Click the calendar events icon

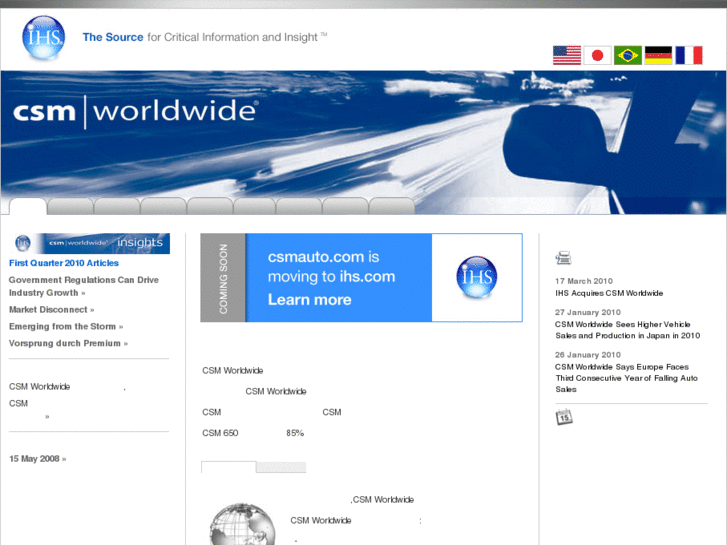pyautogui.click(x=564, y=417)
